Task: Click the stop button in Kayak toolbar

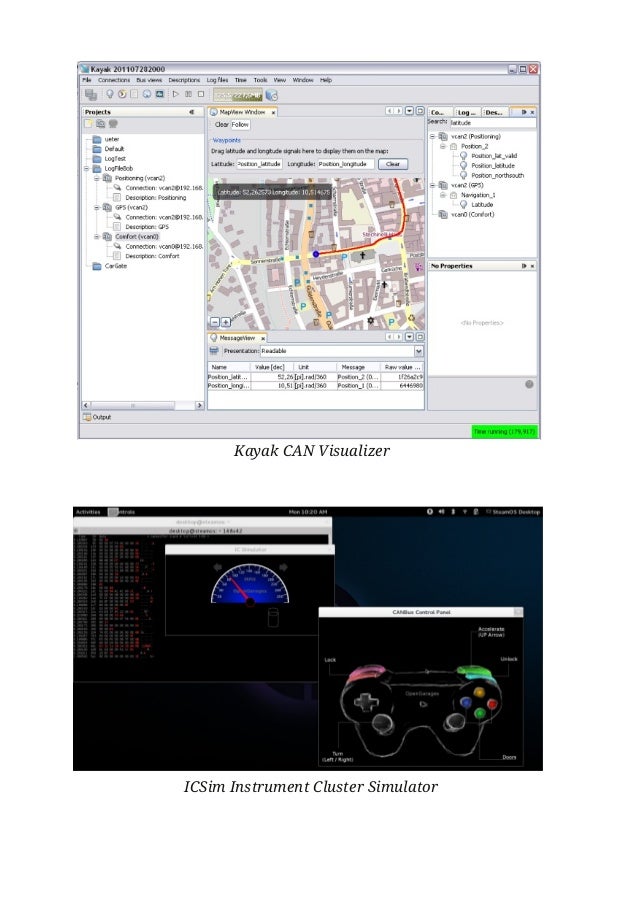Action: click(201, 94)
